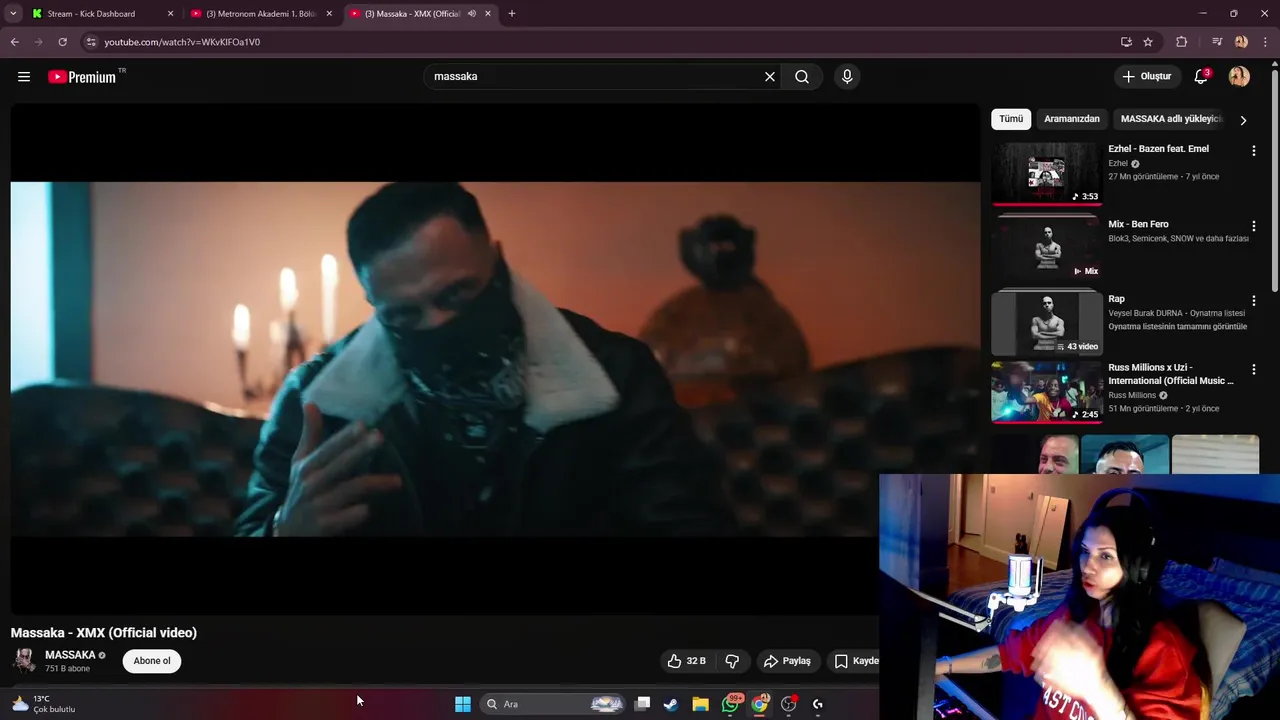This screenshot has width=1280, height=720.
Task: Open options for Mix - Ben Fero
Action: click(1253, 226)
